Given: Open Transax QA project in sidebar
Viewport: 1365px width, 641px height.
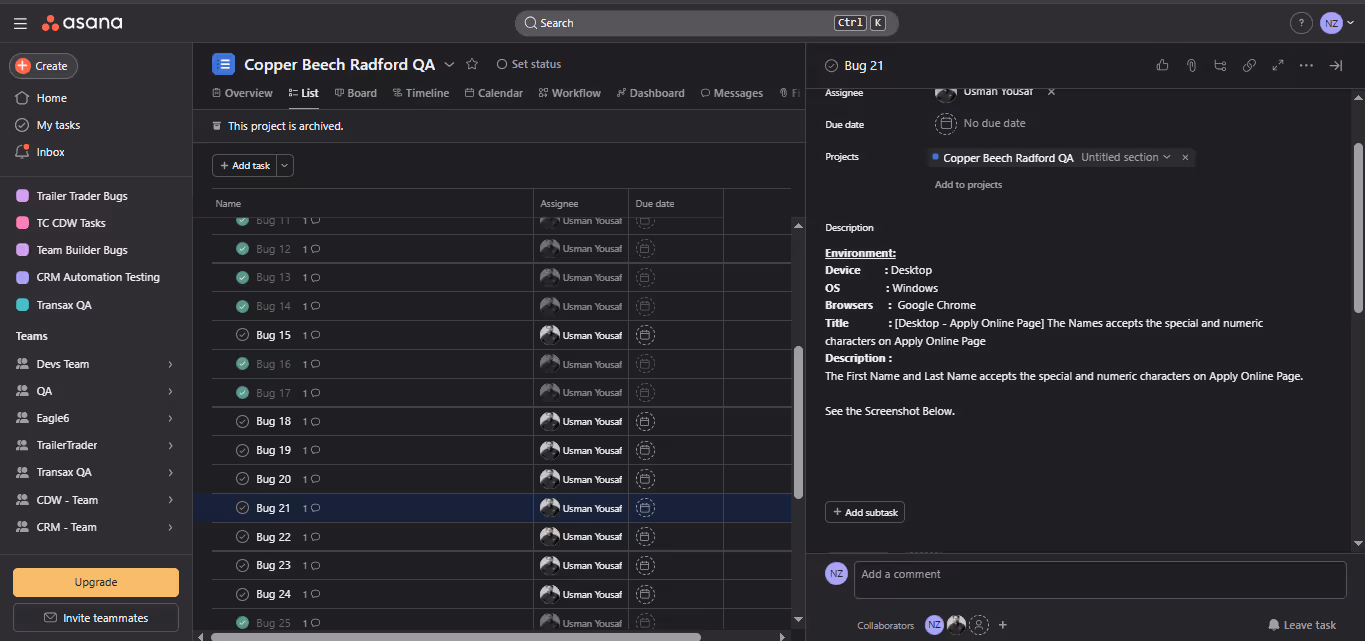Looking at the screenshot, I should (x=64, y=305).
